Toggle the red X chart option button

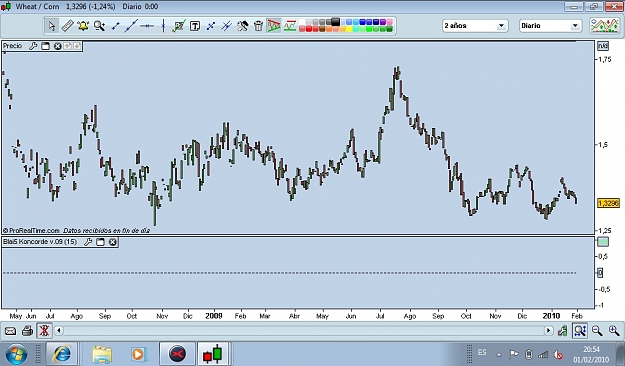(44, 331)
